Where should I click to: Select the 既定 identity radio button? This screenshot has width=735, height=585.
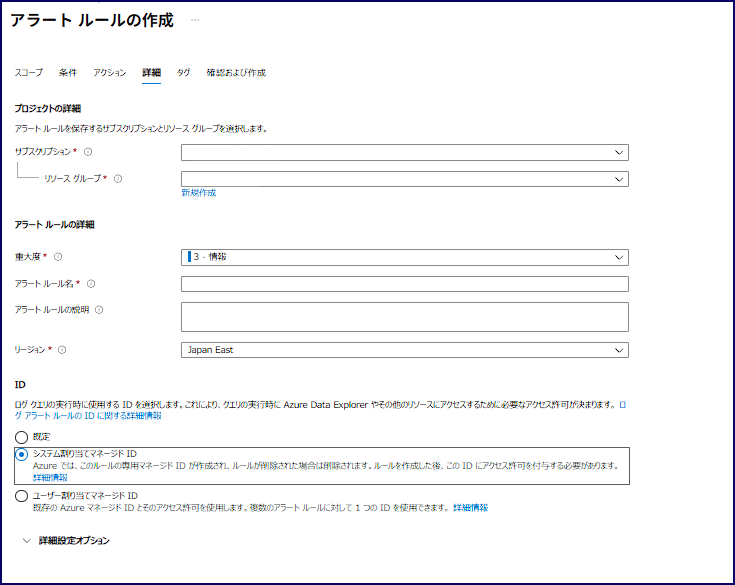[22, 437]
